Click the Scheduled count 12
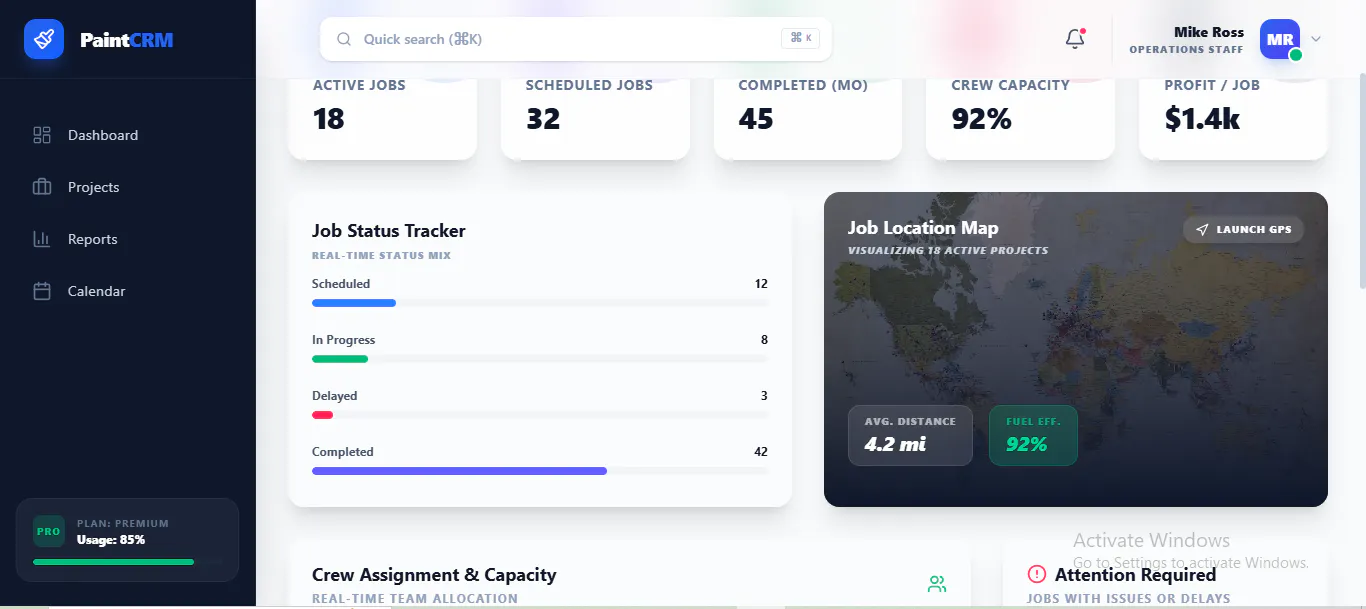The height and width of the screenshot is (609, 1366). pos(761,284)
